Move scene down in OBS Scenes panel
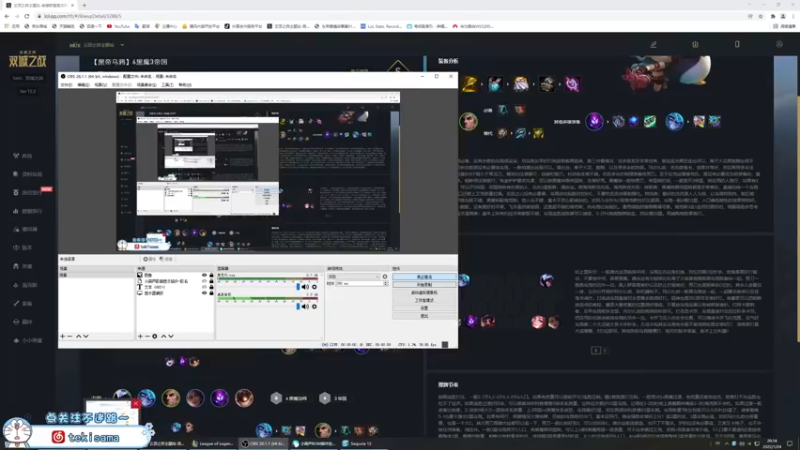 pyautogui.click(x=86, y=336)
